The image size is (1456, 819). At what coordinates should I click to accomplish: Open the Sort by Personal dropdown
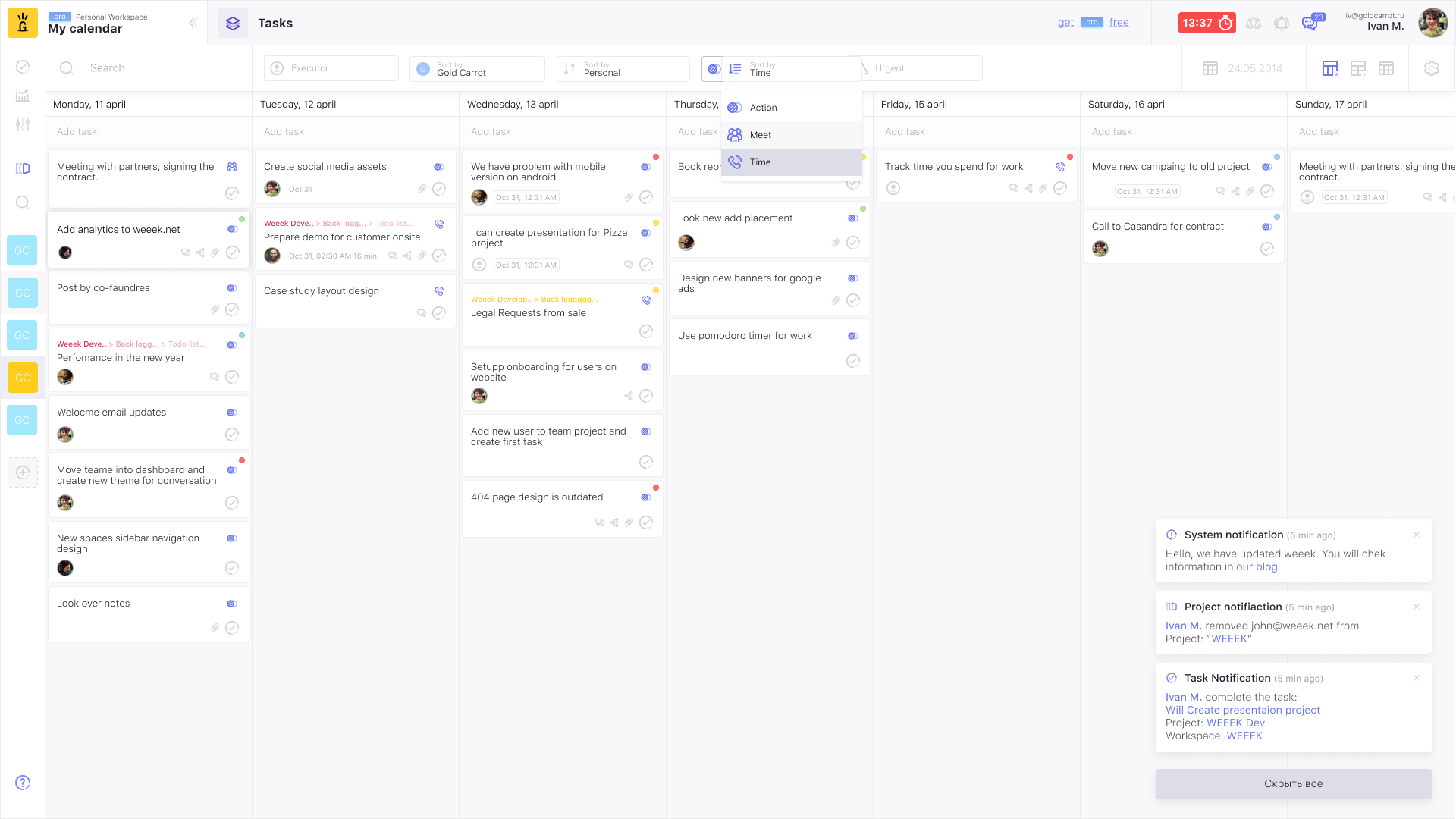(623, 68)
